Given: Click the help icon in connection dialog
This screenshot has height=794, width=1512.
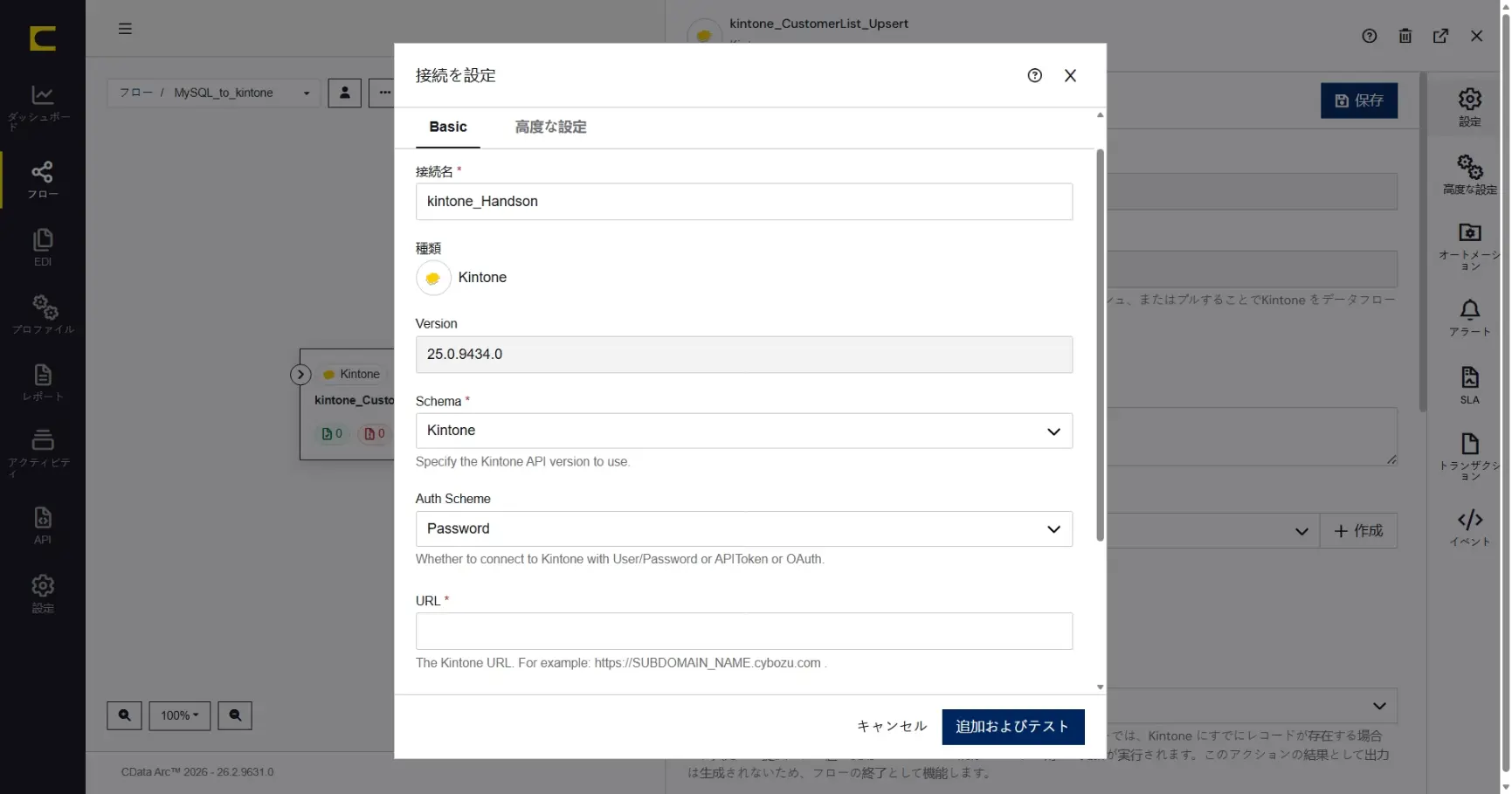Looking at the screenshot, I should pos(1035,75).
